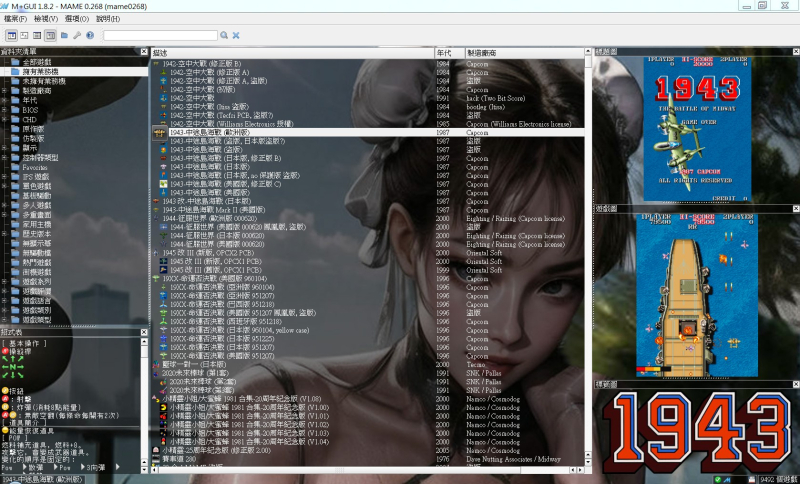
Task: Click the blue folder icon in toolbar
Action: click(64, 35)
